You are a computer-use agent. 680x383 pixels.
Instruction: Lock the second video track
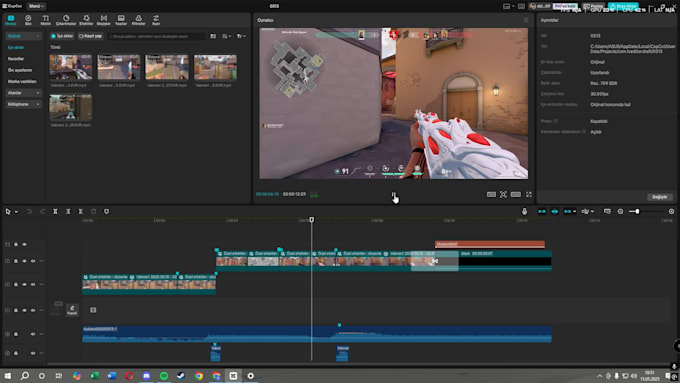tap(16, 285)
